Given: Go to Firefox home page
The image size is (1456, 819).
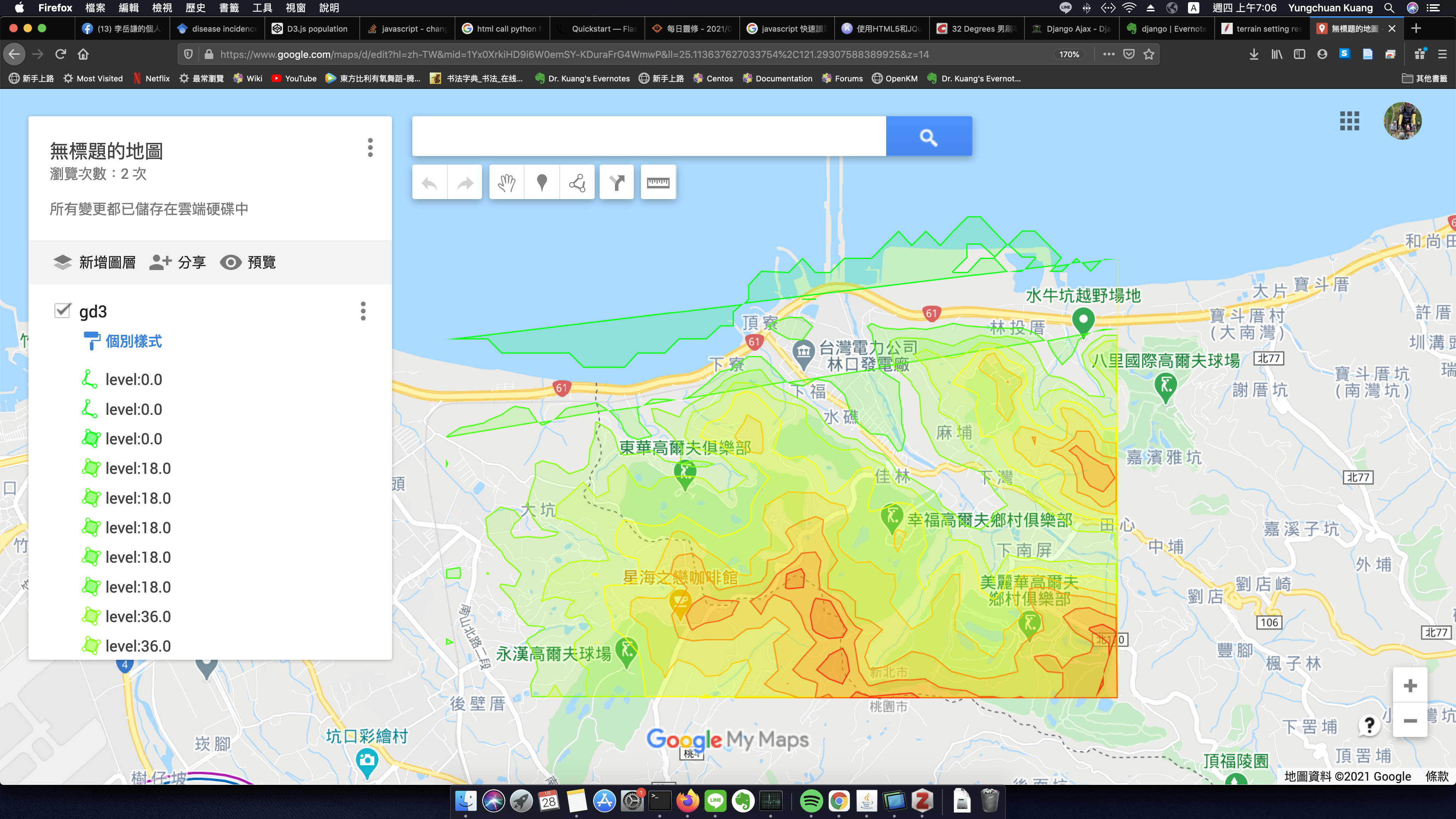Looking at the screenshot, I should [x=83, y=54].
